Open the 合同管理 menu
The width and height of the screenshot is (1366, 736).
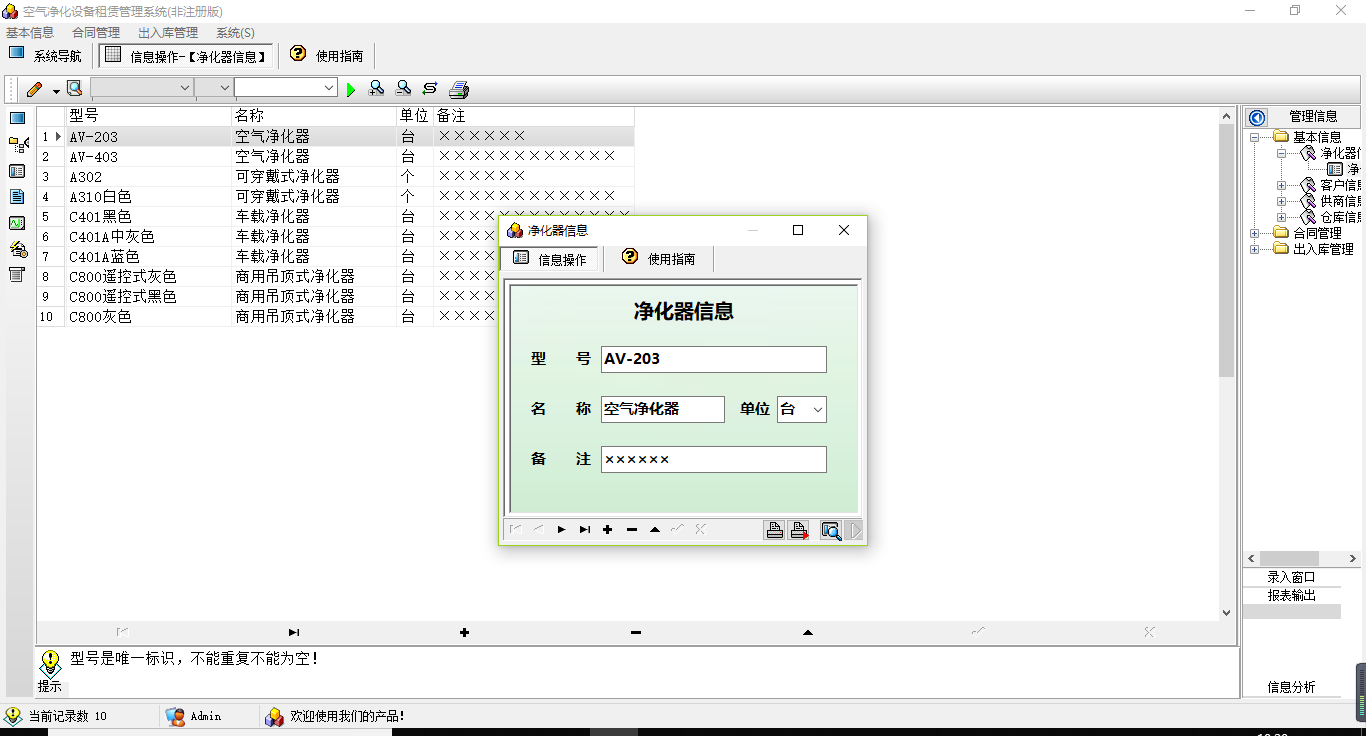click(96, 33)
